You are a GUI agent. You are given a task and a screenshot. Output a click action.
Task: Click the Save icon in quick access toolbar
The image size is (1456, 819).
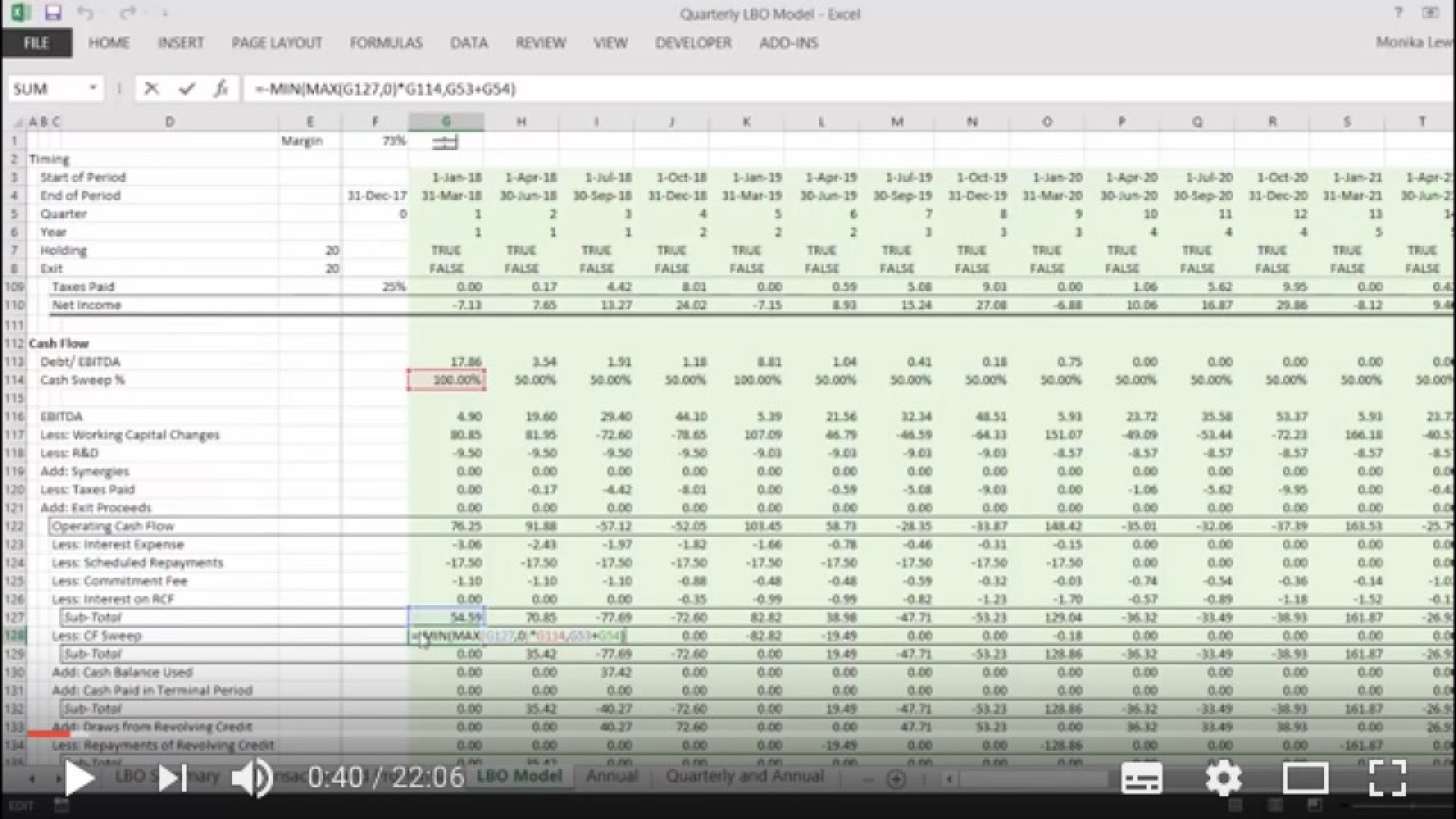[52, 13]
